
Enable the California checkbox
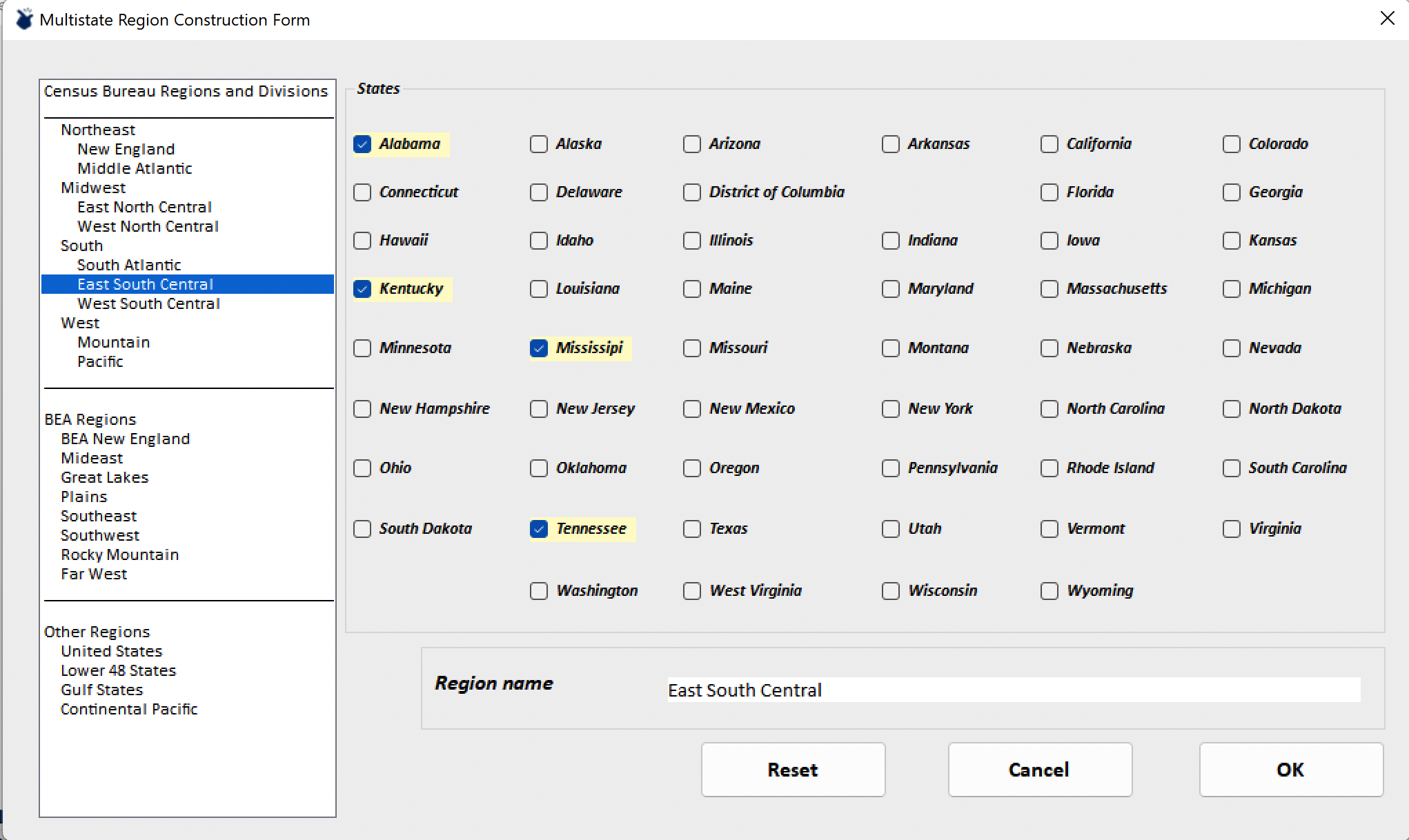(1050, 144)
